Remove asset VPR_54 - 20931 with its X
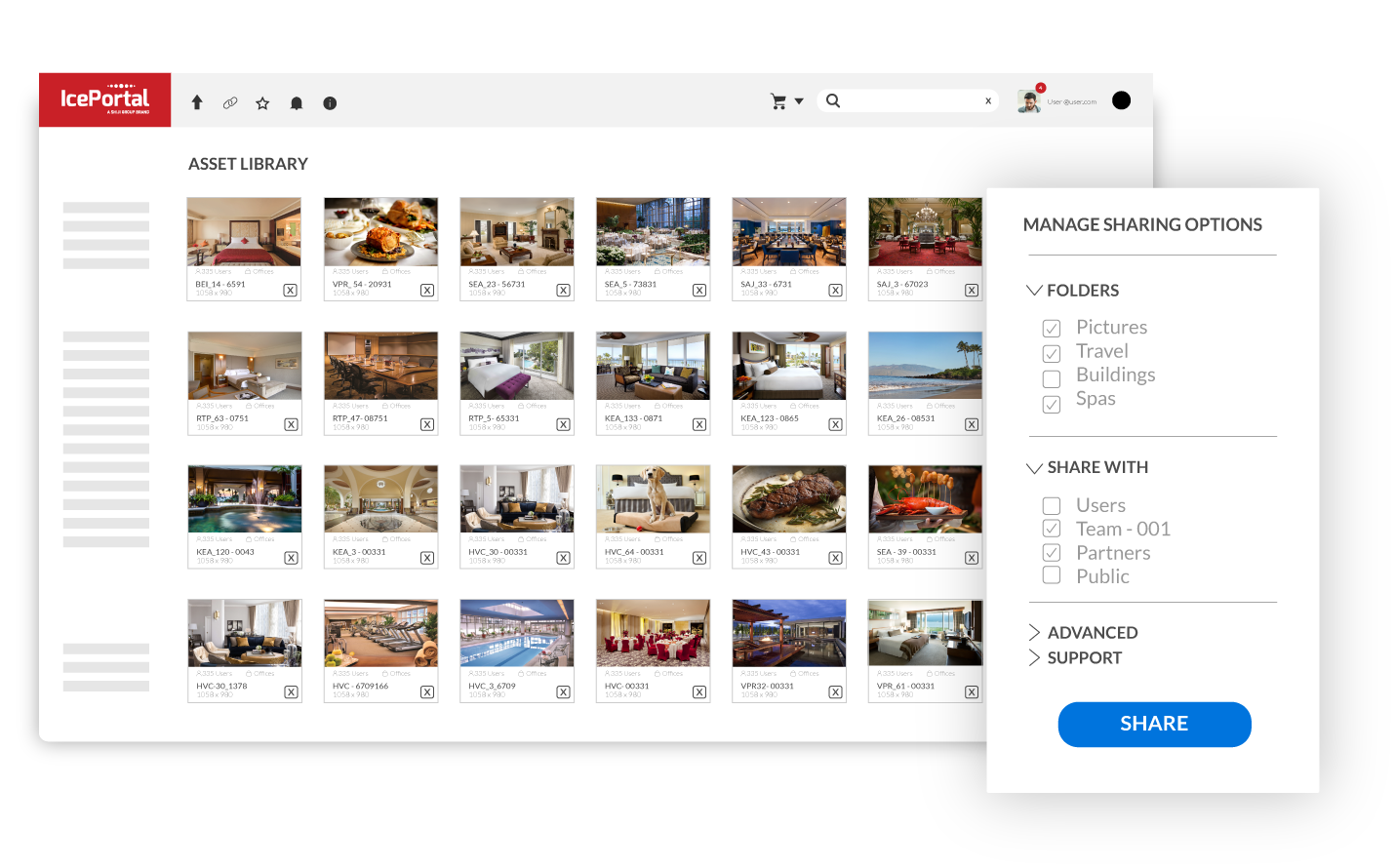This screenshot has height=868, width=1395. coord(427,290)
